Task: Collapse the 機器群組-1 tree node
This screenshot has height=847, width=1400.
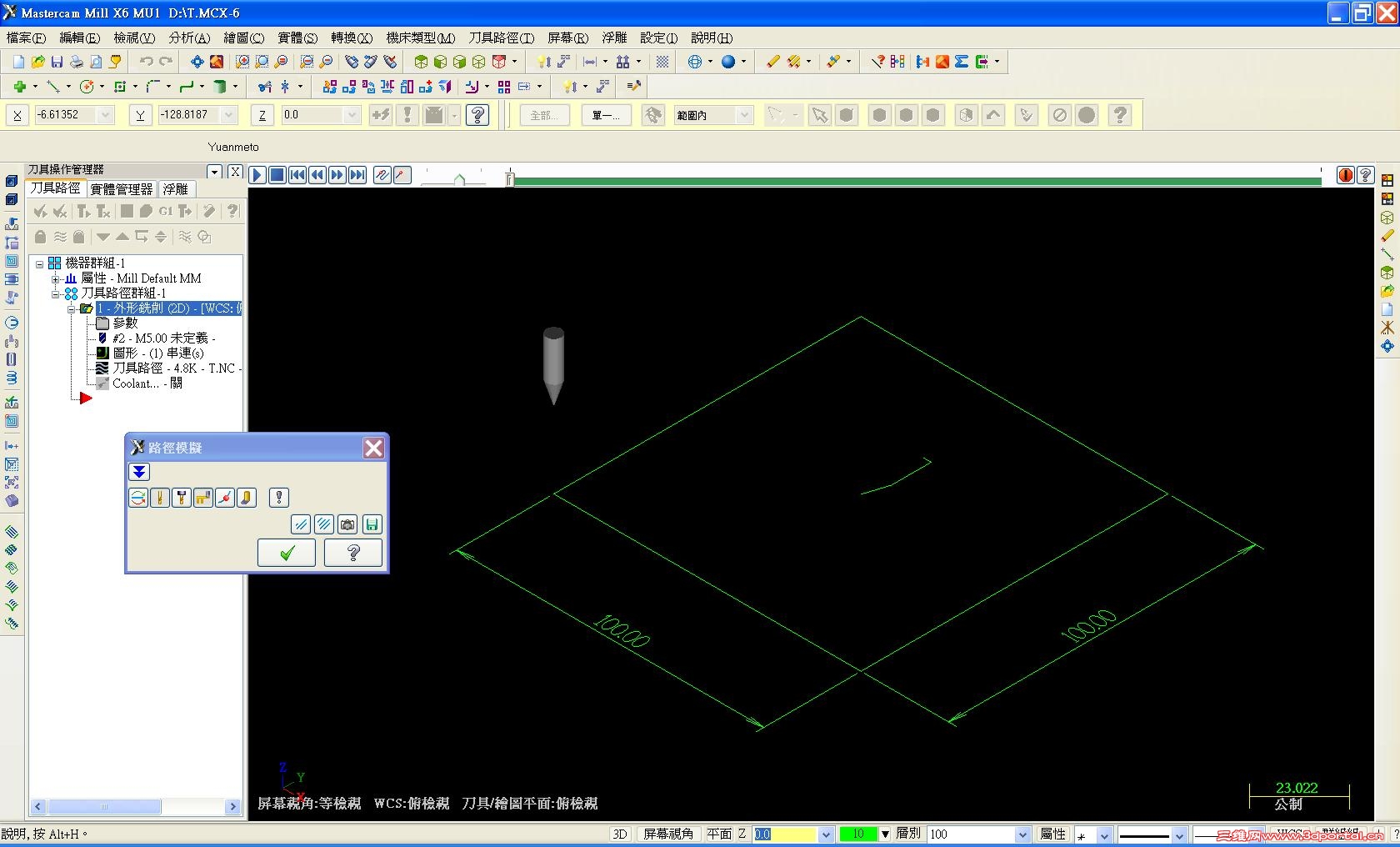Action: tap(39, 263)
